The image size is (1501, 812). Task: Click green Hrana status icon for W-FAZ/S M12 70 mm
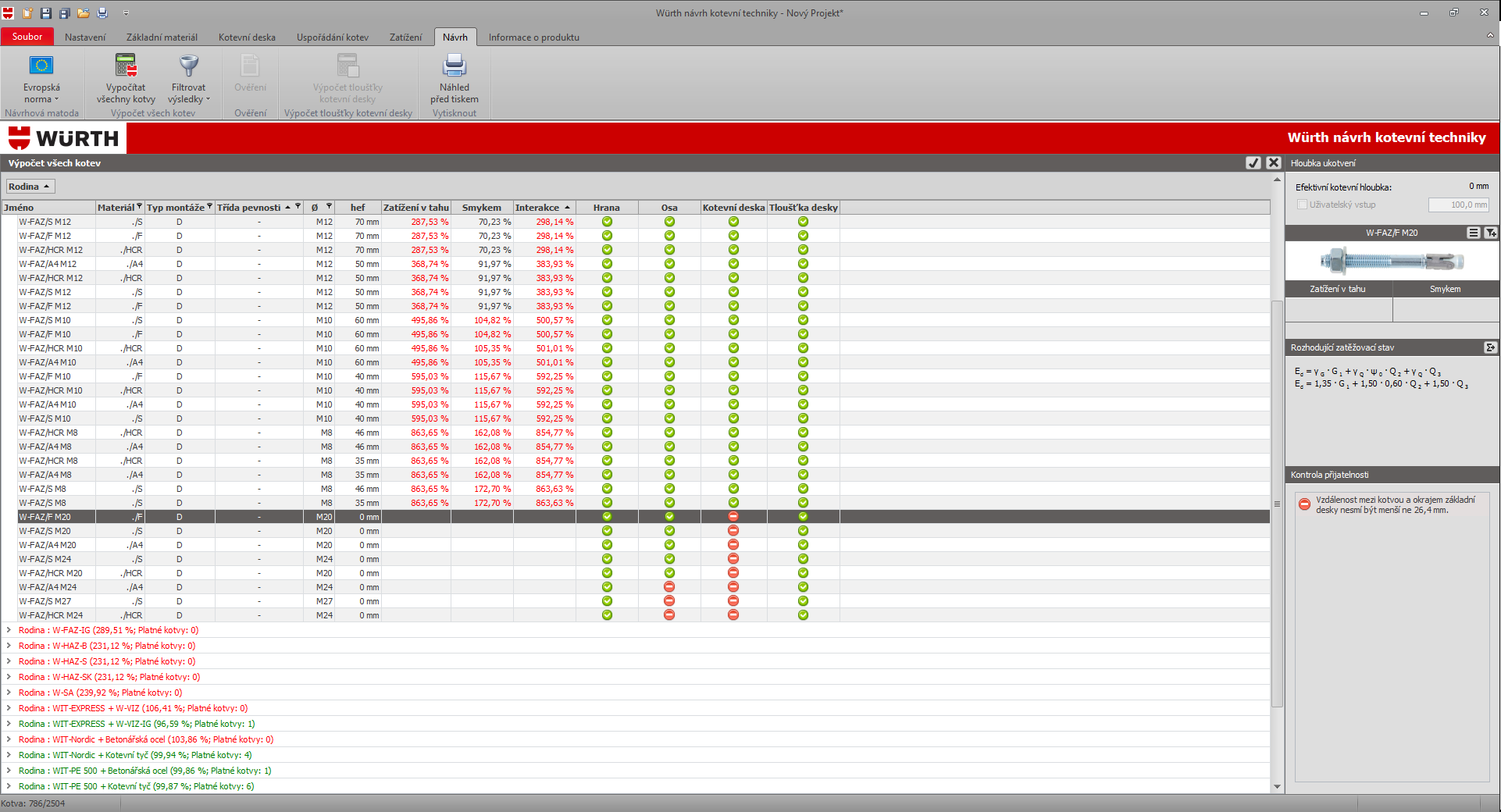[x=607, y=222]
